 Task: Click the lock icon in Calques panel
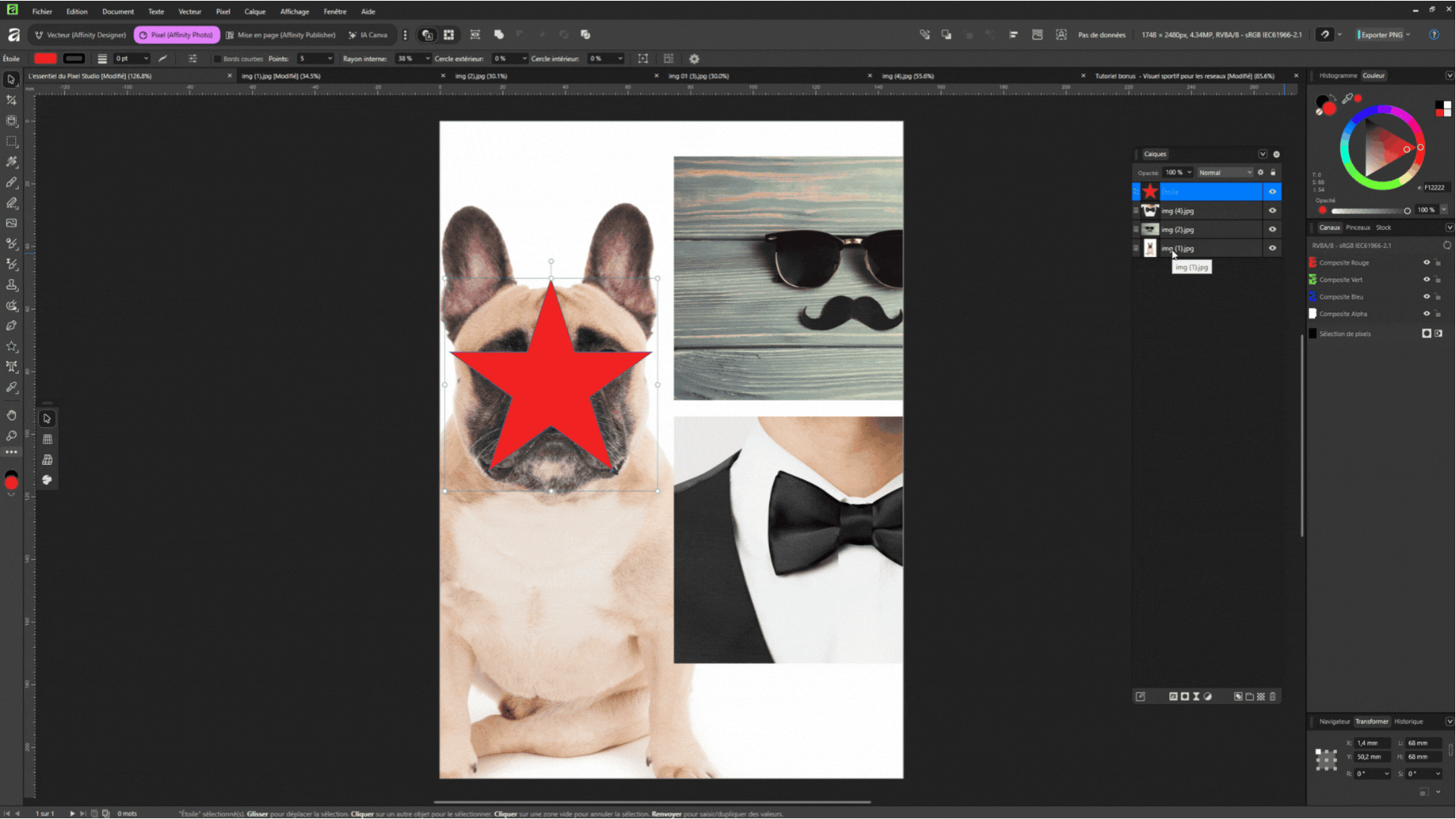tap(1273, 172)
